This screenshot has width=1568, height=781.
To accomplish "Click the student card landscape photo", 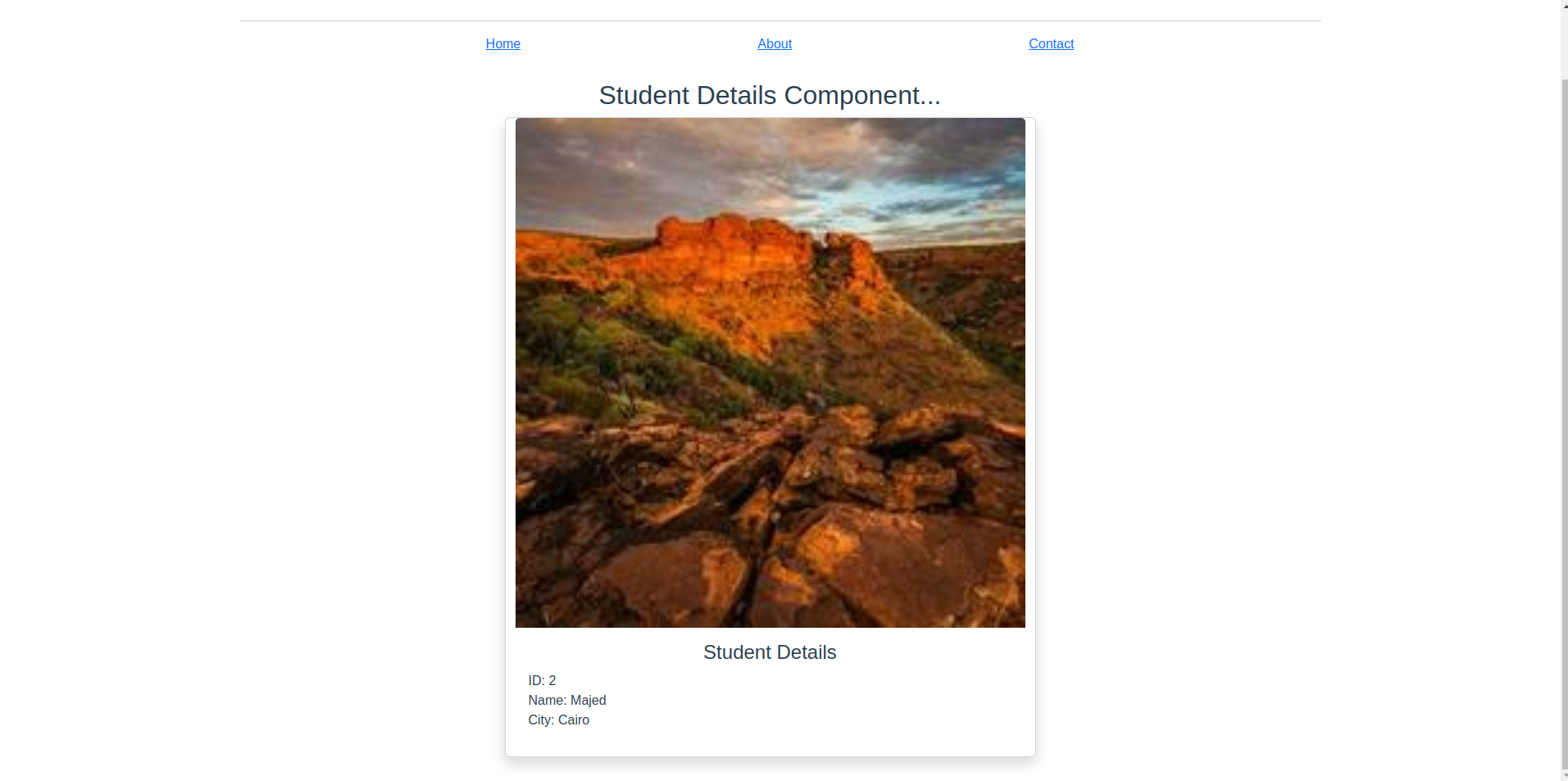I will click(x=770, y=373).
